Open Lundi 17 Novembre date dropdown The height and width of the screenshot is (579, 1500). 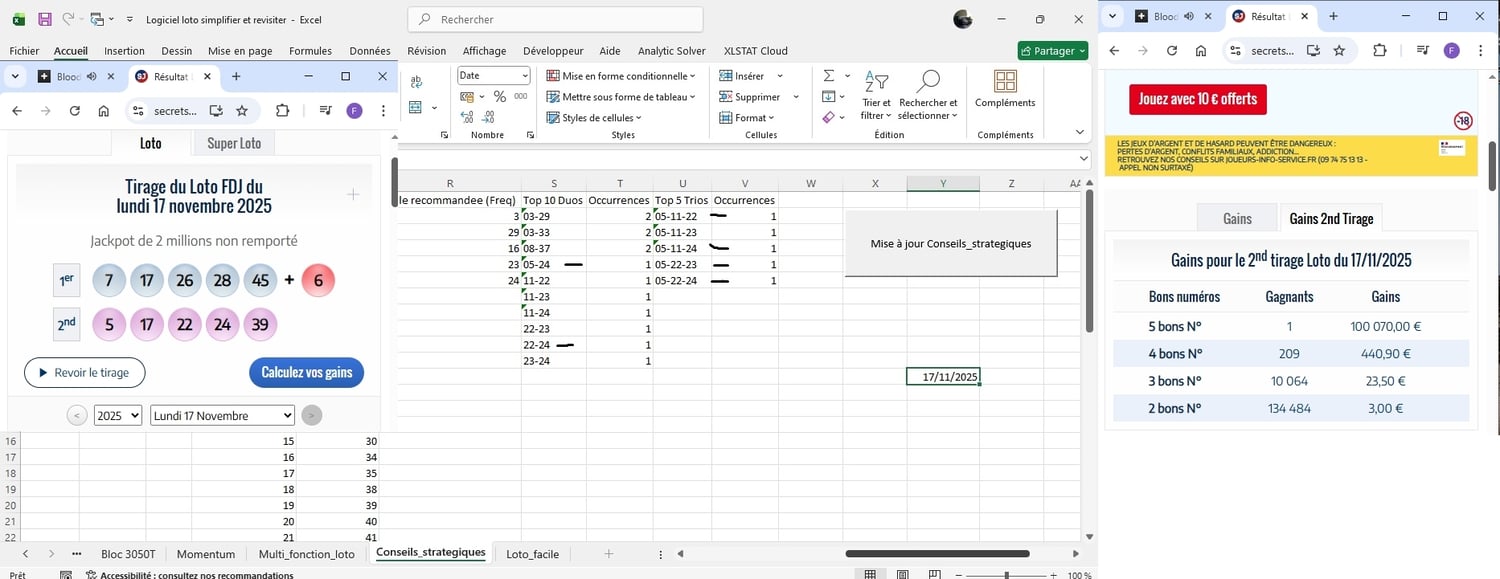pos(222,415)
